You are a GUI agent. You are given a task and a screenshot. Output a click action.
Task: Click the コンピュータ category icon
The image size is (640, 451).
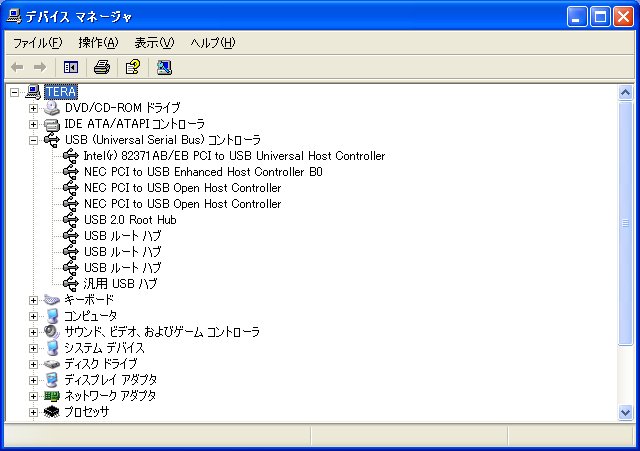coord(52,316)
